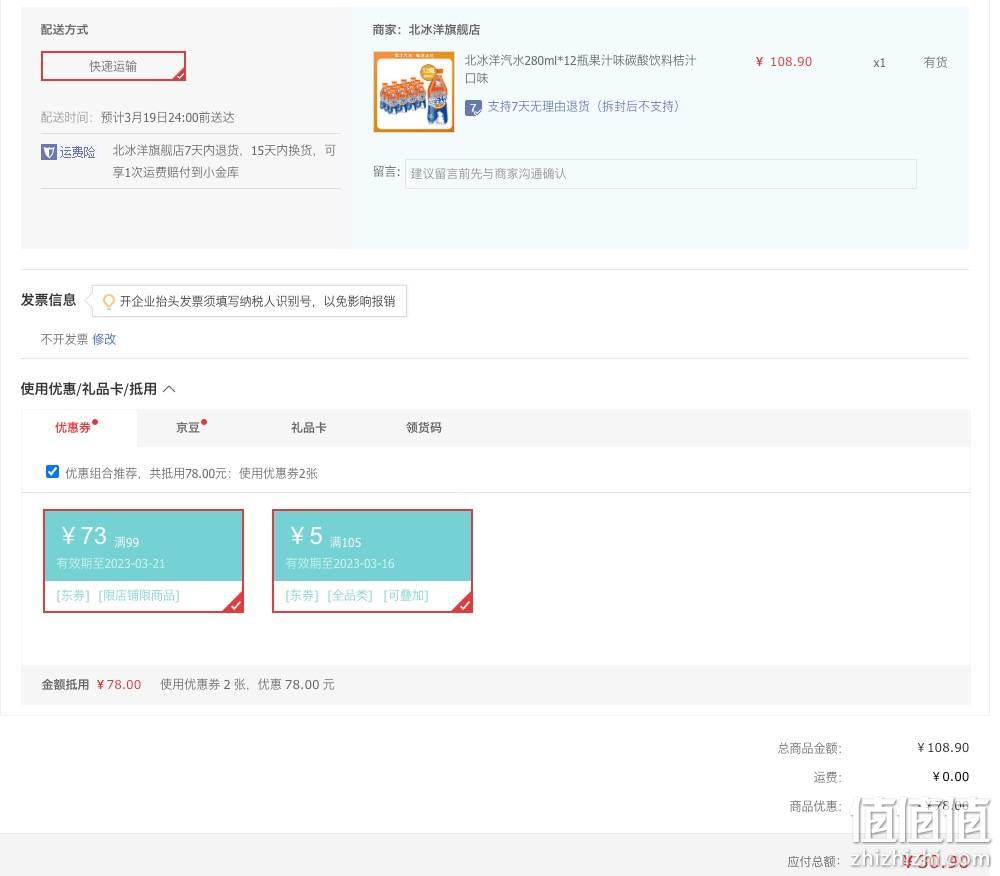Click the 7-day return badge icon
Image resolution: width=1000 pixels, height=876 pixels.
click(473, 108)
